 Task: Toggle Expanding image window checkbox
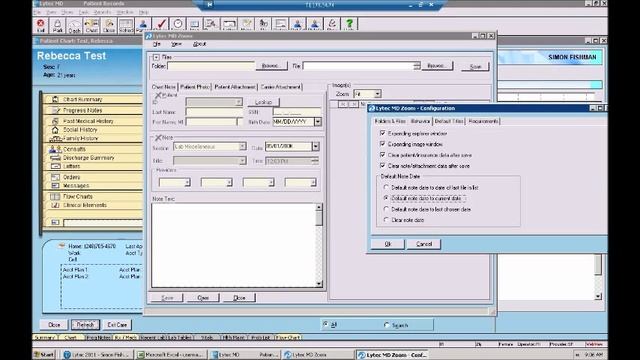click(x=382, y=144)
